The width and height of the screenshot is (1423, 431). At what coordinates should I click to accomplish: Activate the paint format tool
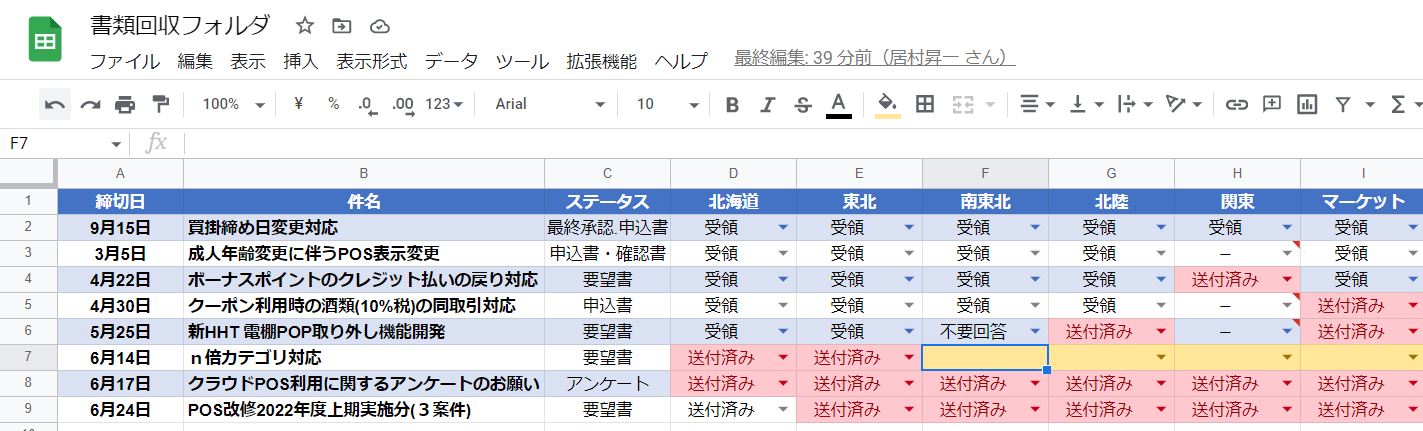160,104
